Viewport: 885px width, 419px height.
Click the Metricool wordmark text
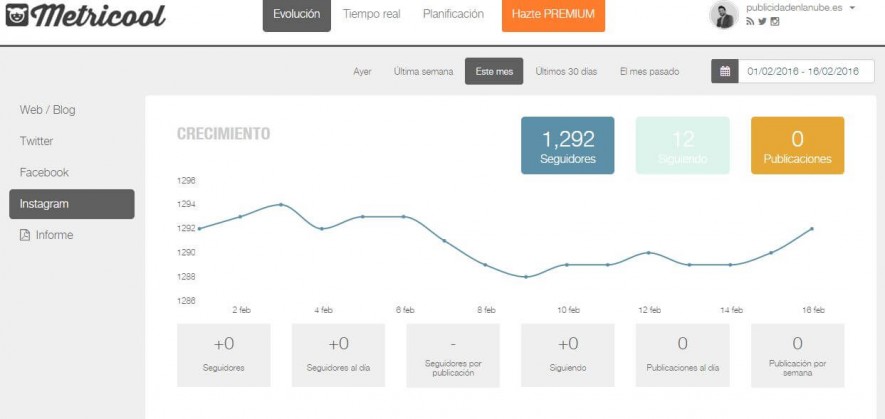(99, 16)
